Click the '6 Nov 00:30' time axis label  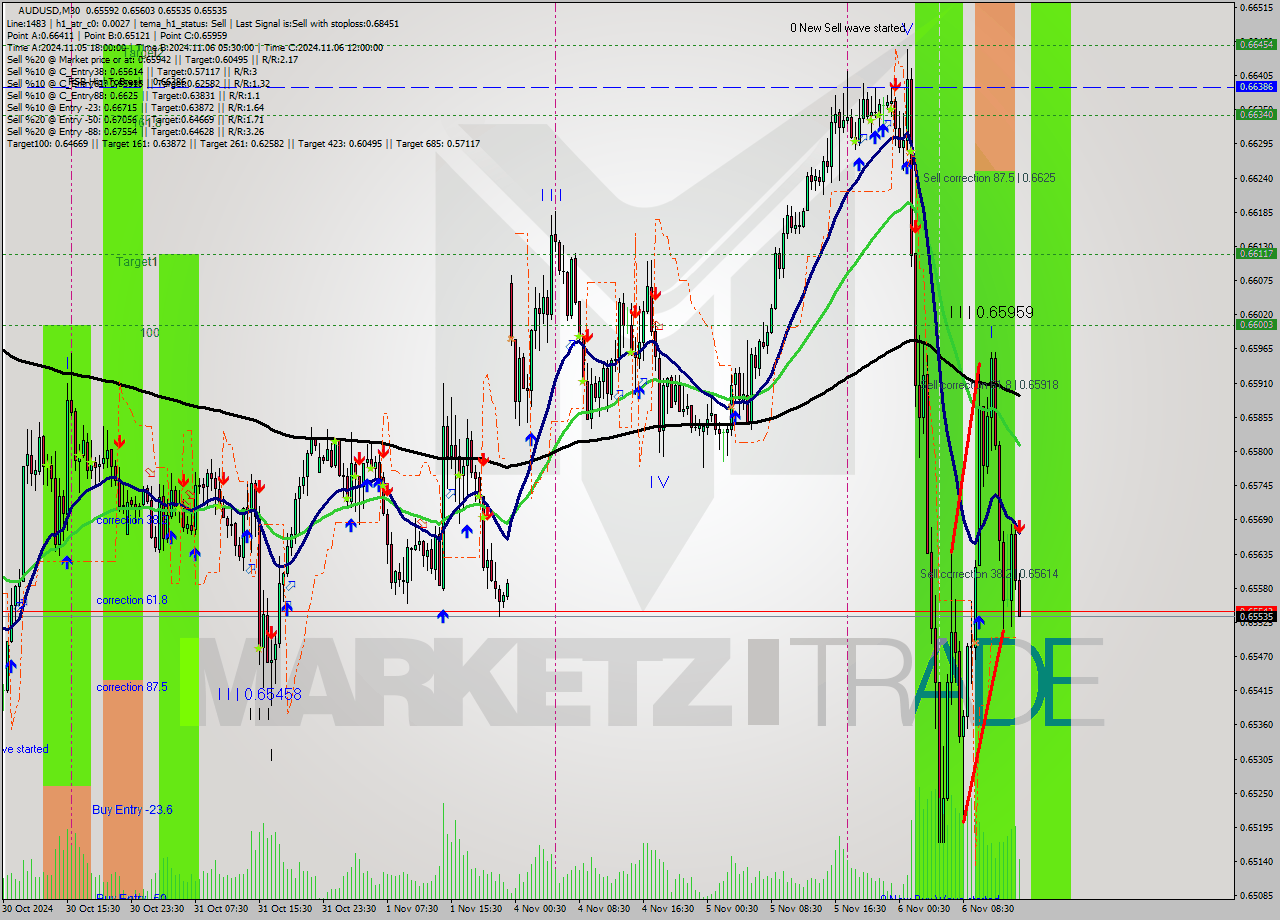pos(924,909)
